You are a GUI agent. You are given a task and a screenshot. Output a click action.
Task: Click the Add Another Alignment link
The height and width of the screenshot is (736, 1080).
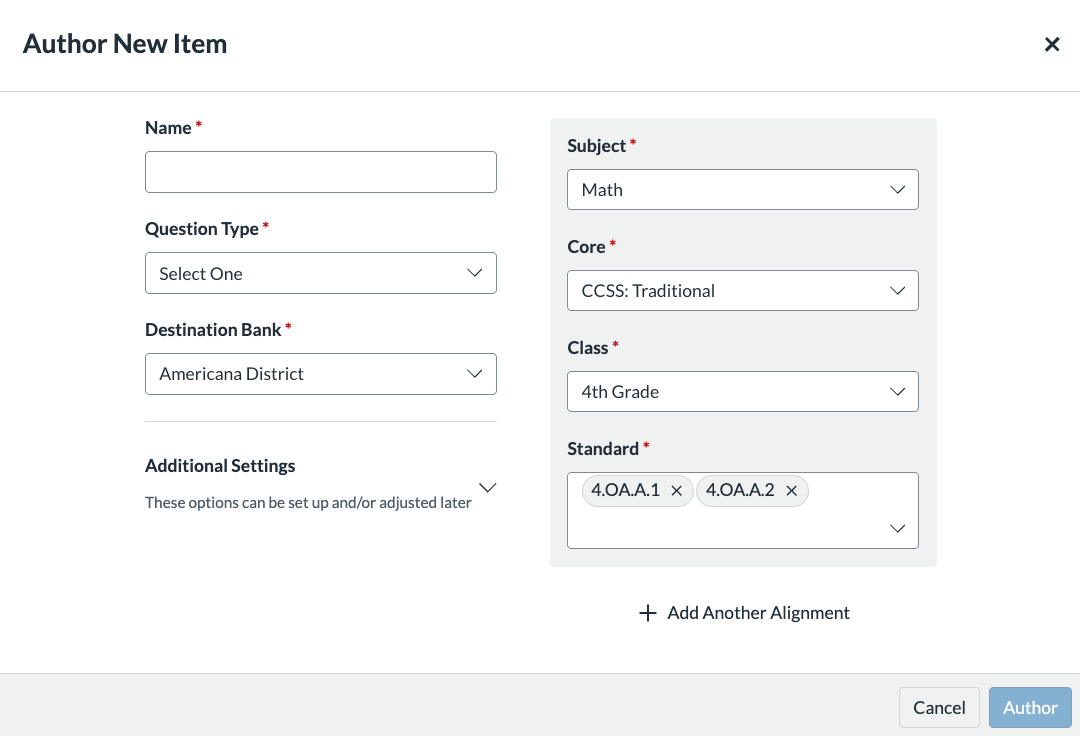point(758,613)
